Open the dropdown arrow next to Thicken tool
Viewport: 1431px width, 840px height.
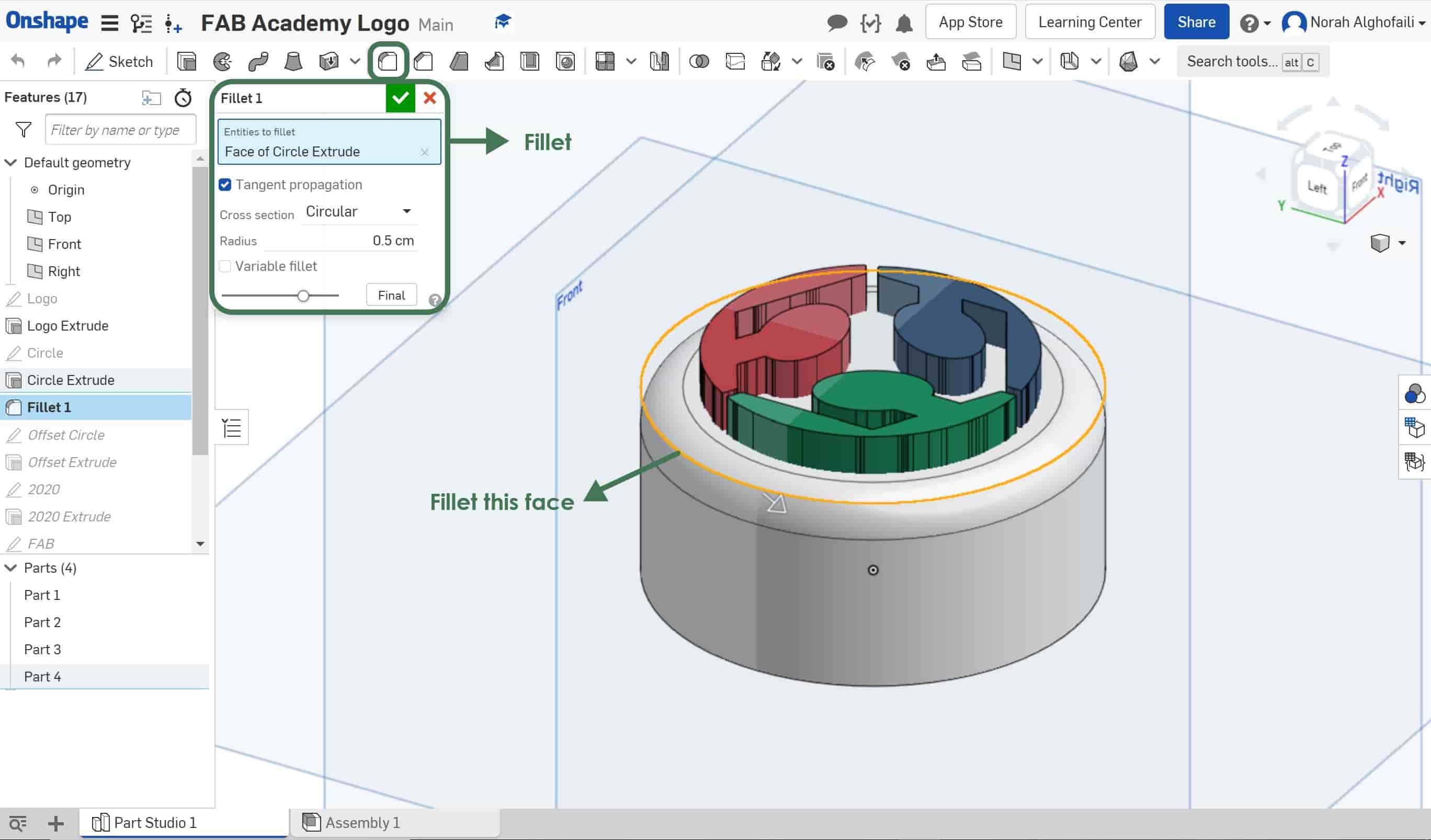355,61
